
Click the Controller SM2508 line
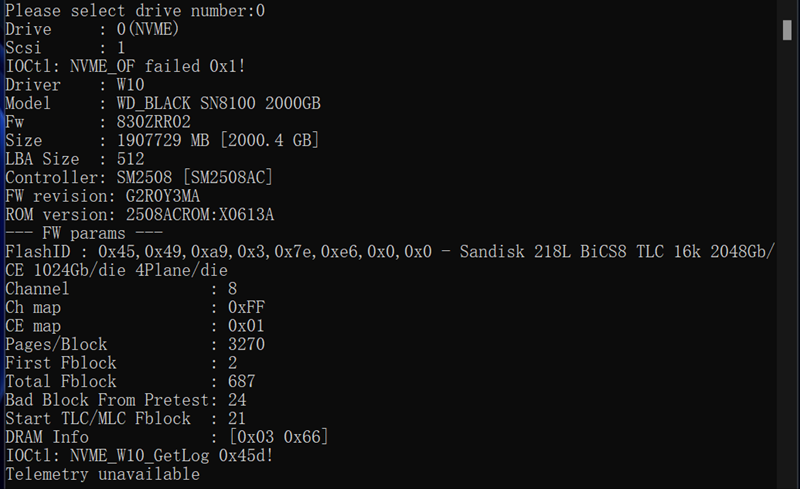click(x=139, y=178)
